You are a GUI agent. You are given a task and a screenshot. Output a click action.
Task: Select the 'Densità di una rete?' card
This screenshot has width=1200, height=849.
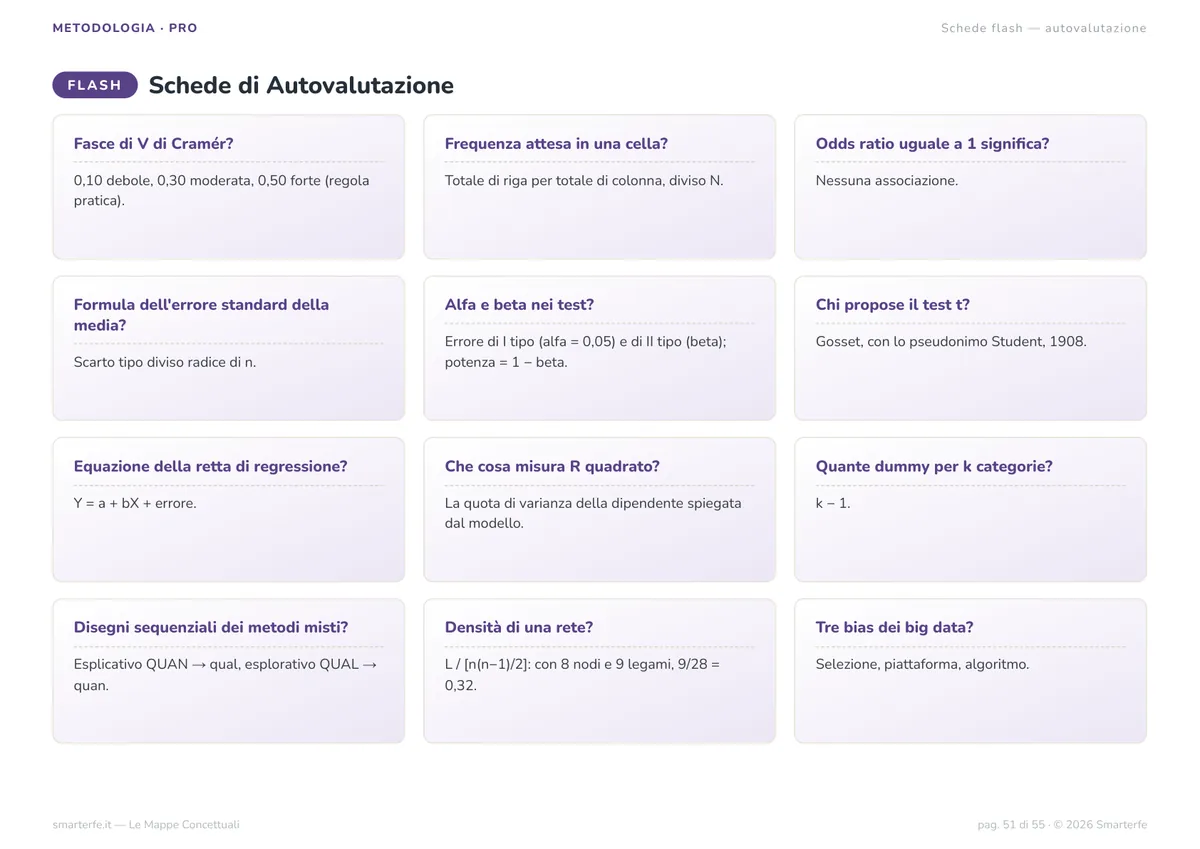pos(599,671)
